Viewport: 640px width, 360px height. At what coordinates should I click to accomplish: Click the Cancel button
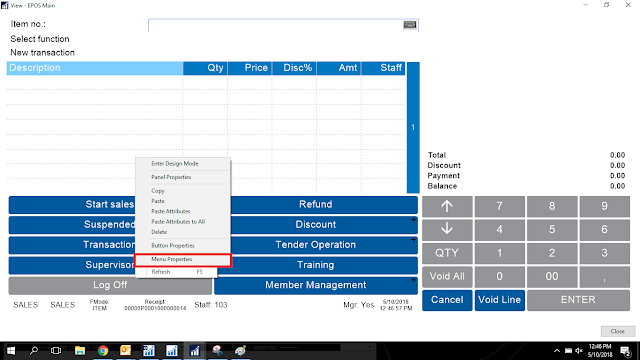point(447,300)
